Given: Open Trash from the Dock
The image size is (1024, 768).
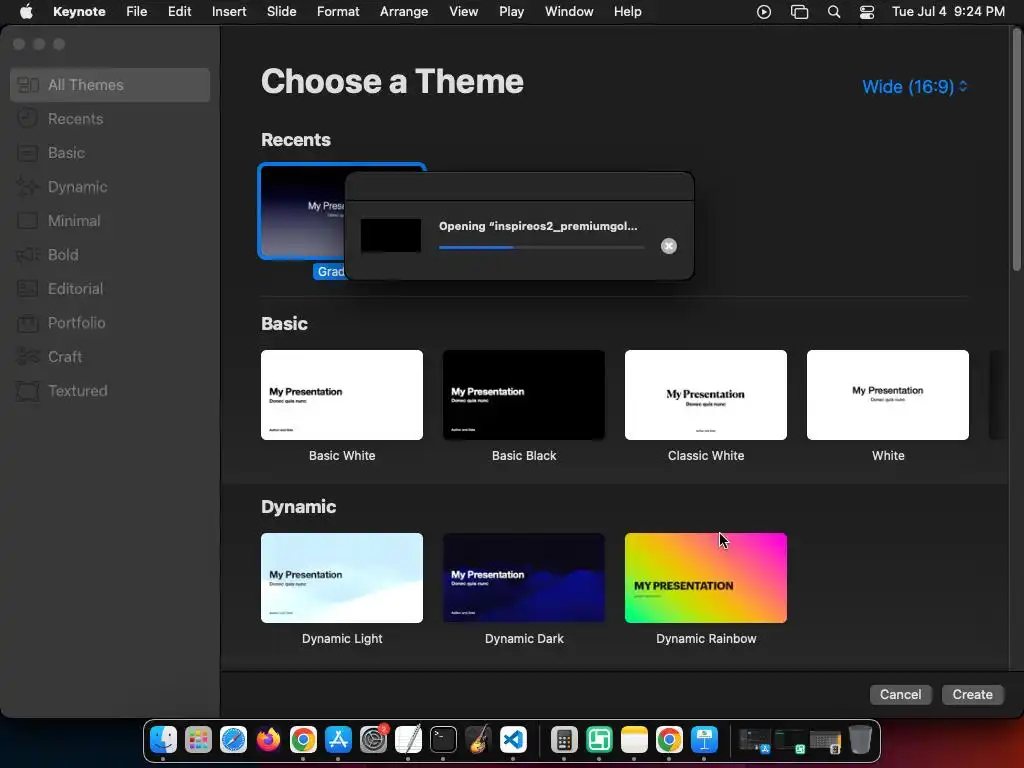Looking at the screenshot, I should tap(860, 740).
